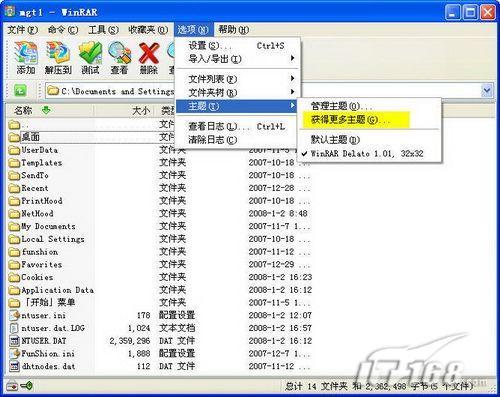Open the 文件(F) menu
Viewport: 500px width, 397px height.
[22, 30]
